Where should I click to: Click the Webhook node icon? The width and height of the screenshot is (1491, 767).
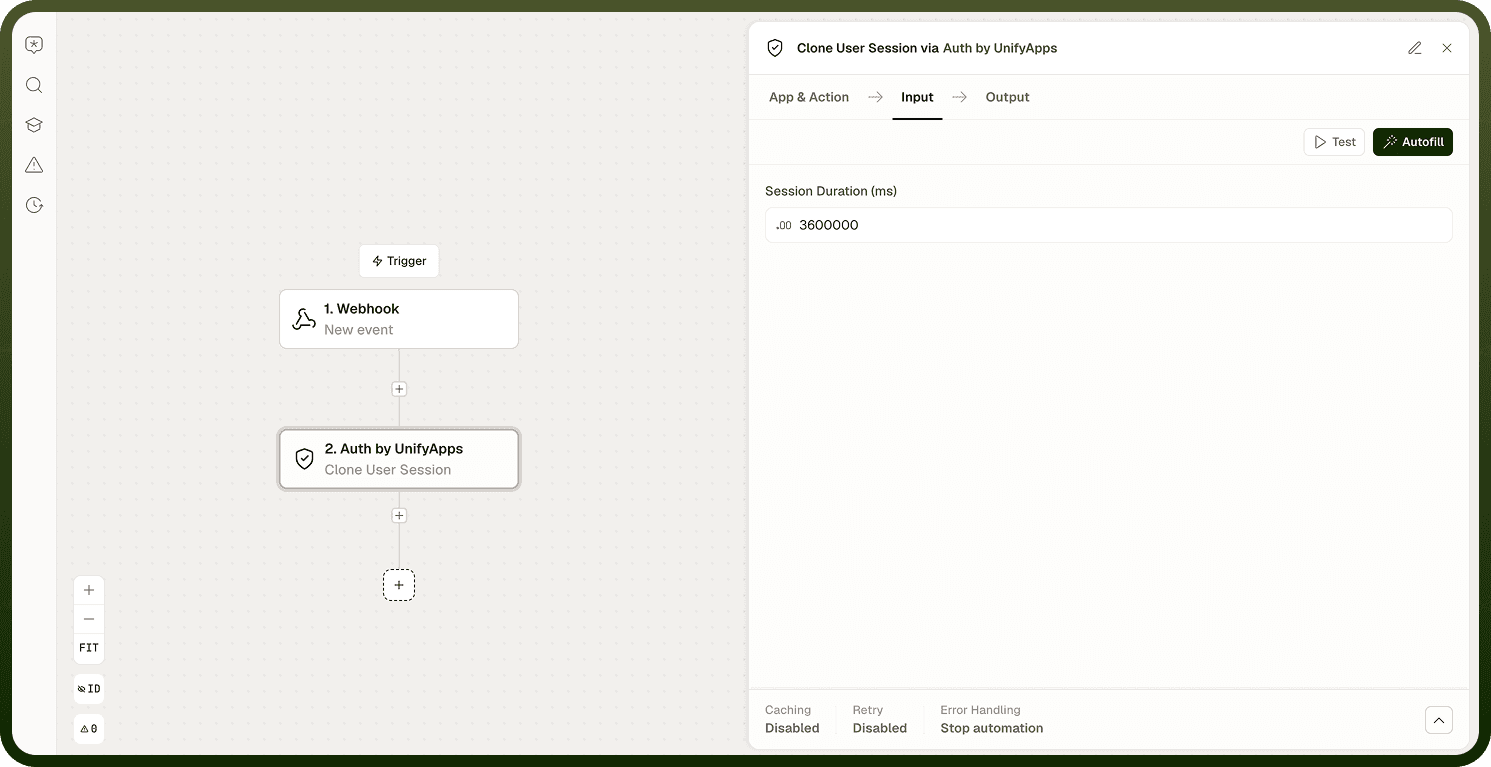pos(304,319)
